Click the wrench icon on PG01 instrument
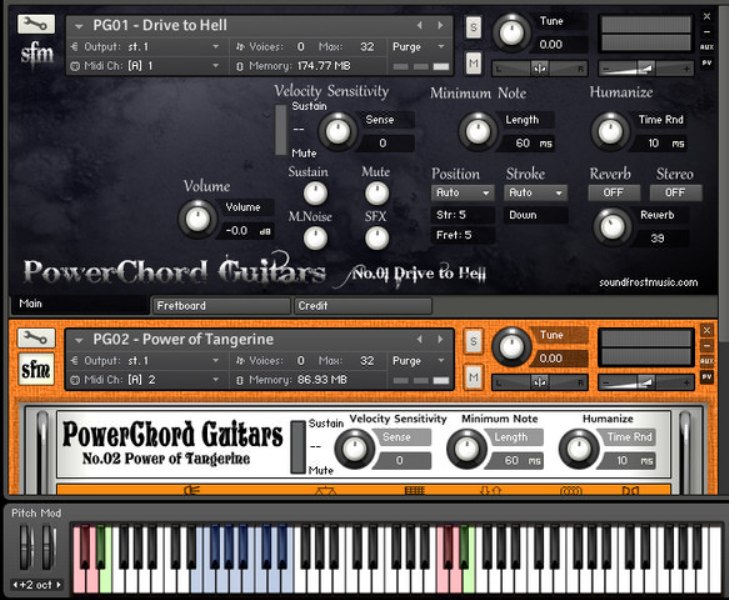Viewport: 729px width, 600px height. 36,23
